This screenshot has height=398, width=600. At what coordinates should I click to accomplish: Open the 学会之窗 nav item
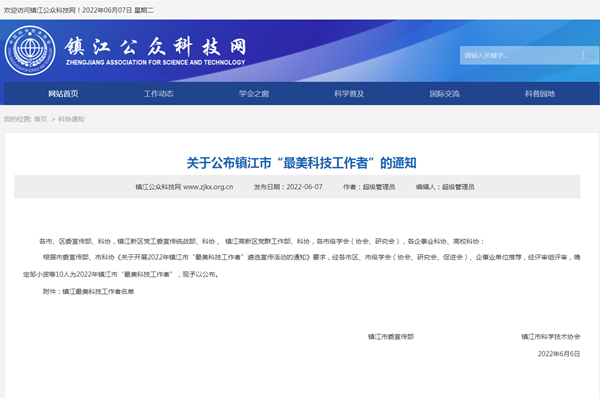(254, 94)
